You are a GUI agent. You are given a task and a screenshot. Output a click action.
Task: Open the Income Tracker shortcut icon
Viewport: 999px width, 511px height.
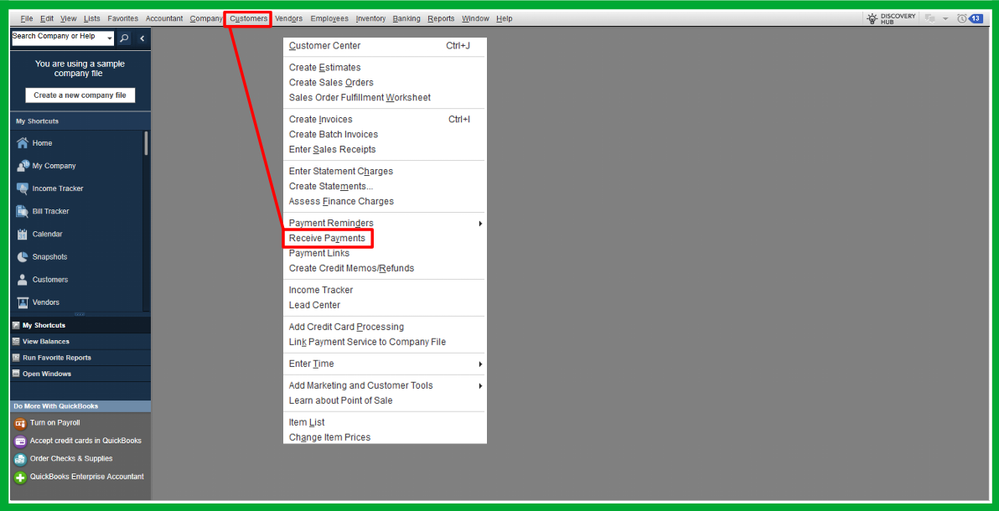[22, 189]
